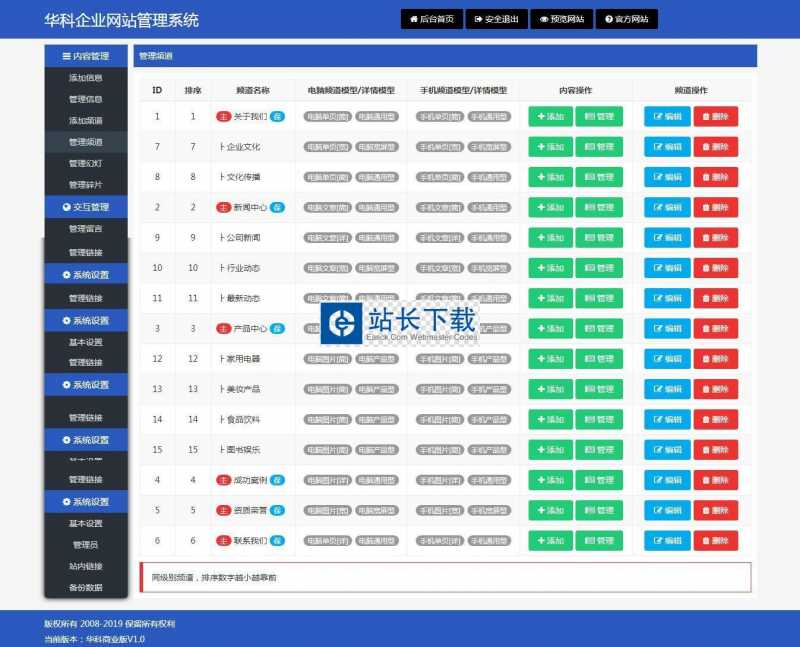
Task: Open 添加信息 in the sidebar
Action: click(86, 77)
